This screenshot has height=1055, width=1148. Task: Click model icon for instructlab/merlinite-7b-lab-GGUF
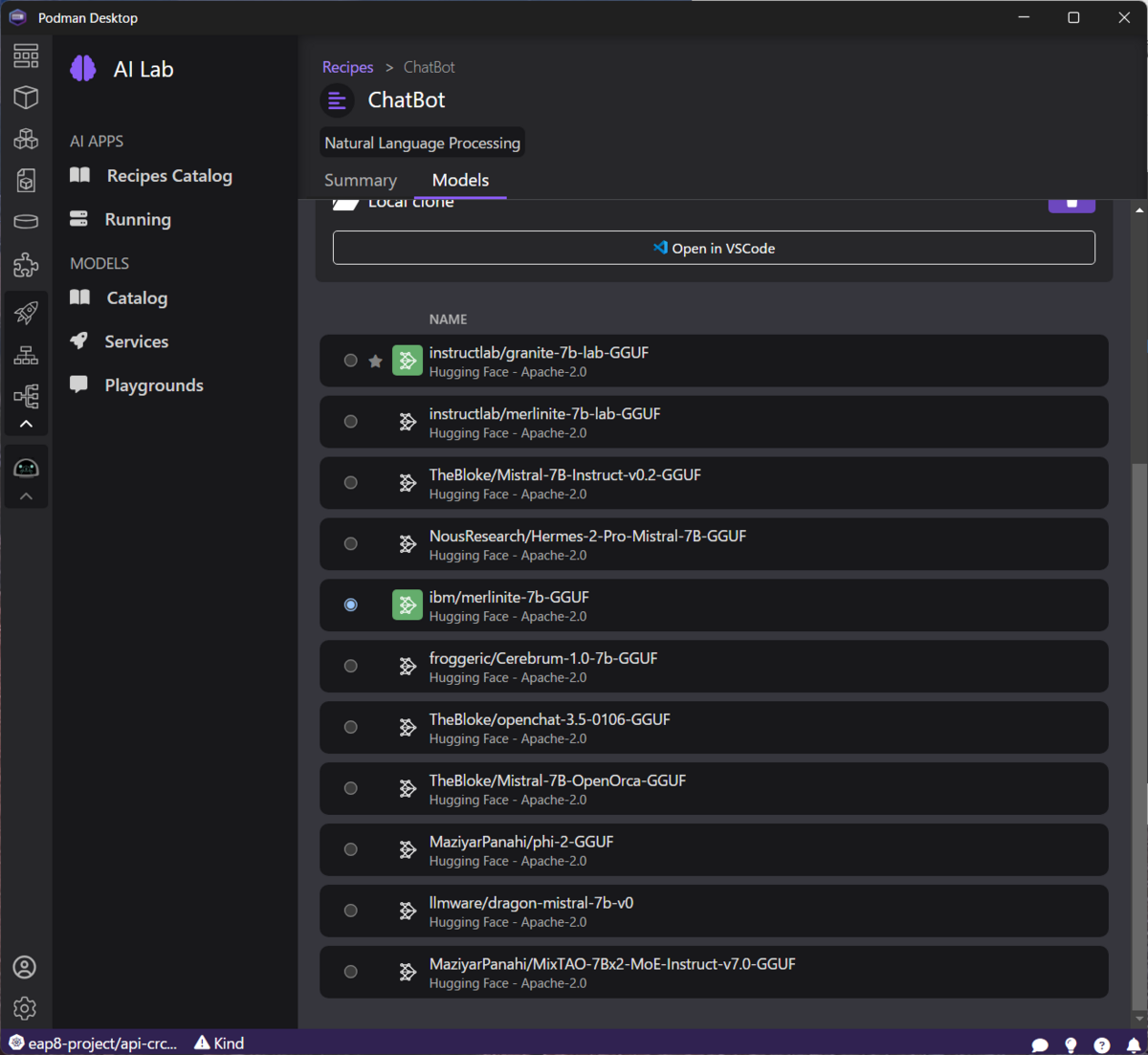pos(408,422)
